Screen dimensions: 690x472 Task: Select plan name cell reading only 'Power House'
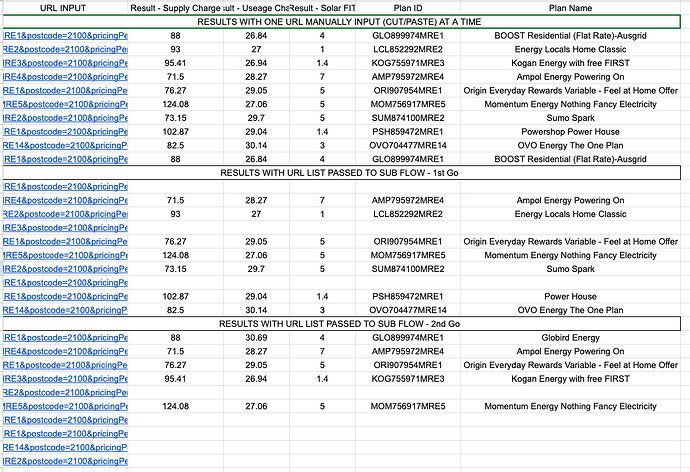570,296
